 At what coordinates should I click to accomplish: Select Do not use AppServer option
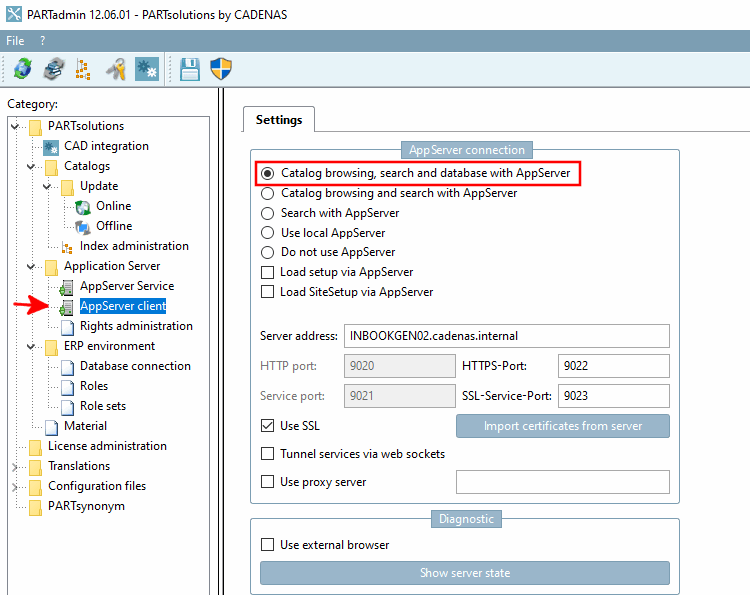[267, 252]
